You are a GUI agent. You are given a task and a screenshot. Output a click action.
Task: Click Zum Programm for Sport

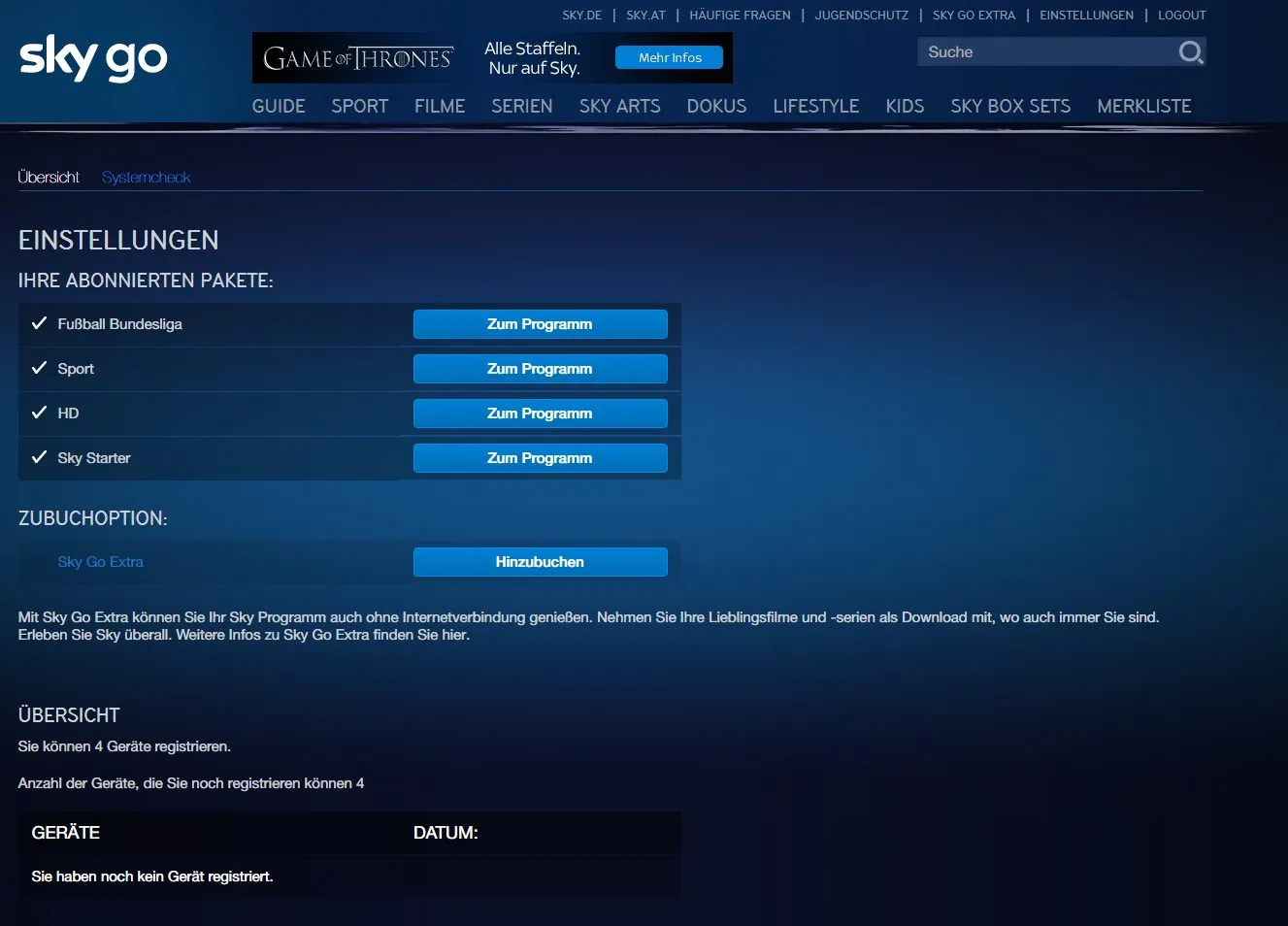click(x=540, y=369)
